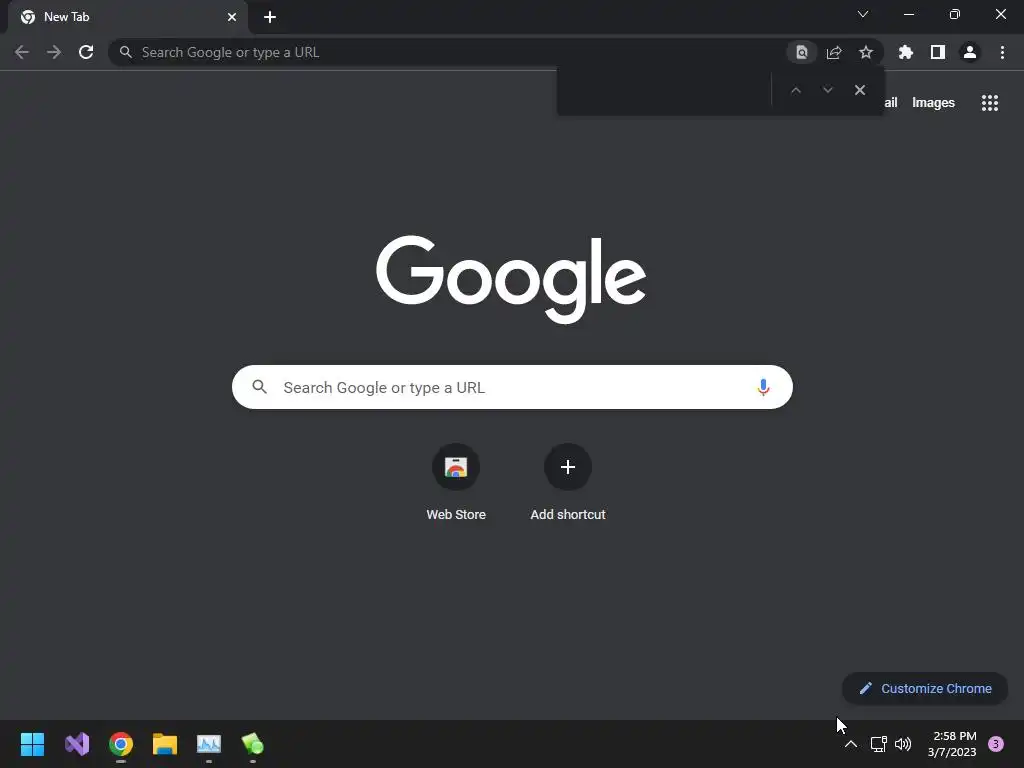Open notifications badge showing 3

point(995,744)
